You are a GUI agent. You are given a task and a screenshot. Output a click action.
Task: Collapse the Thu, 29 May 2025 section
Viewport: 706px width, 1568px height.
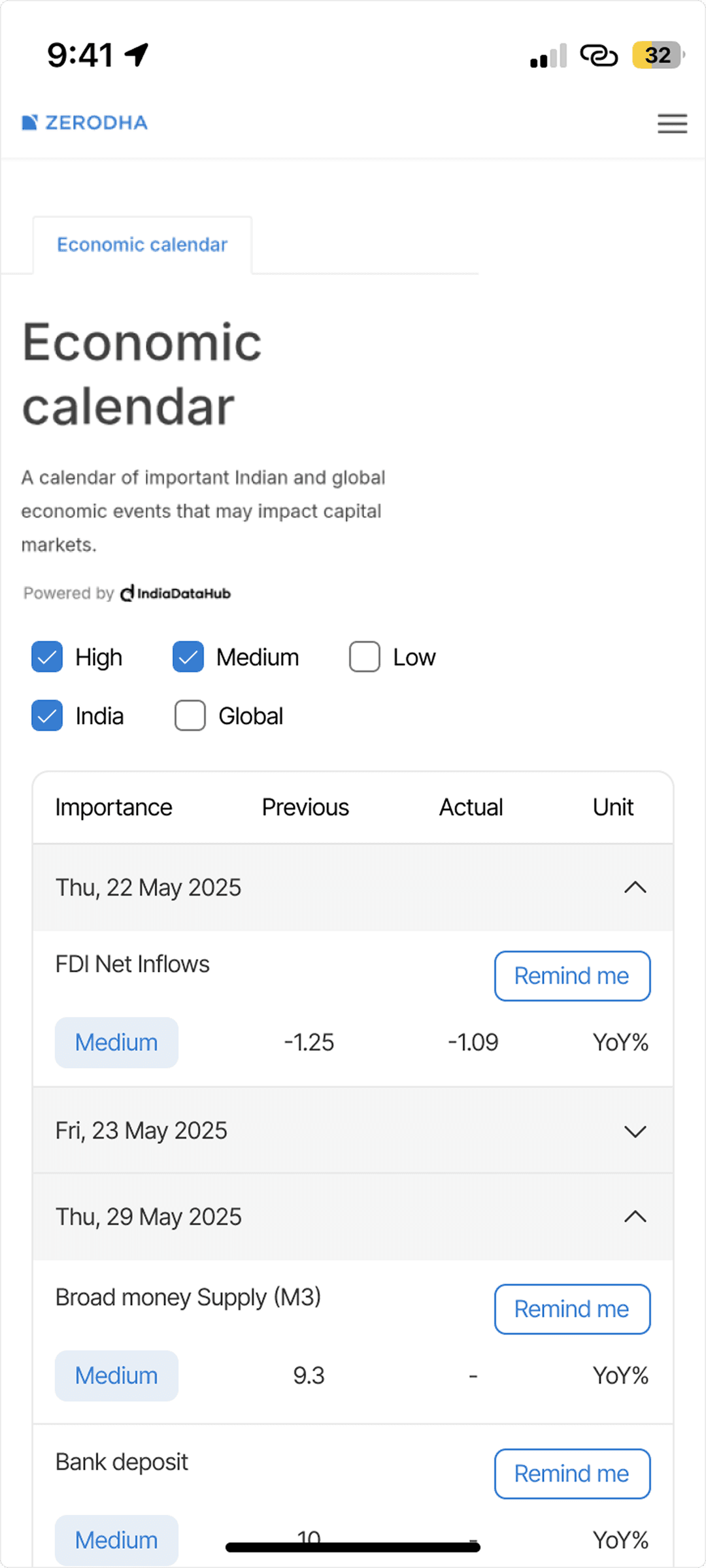click(635, 1217)
